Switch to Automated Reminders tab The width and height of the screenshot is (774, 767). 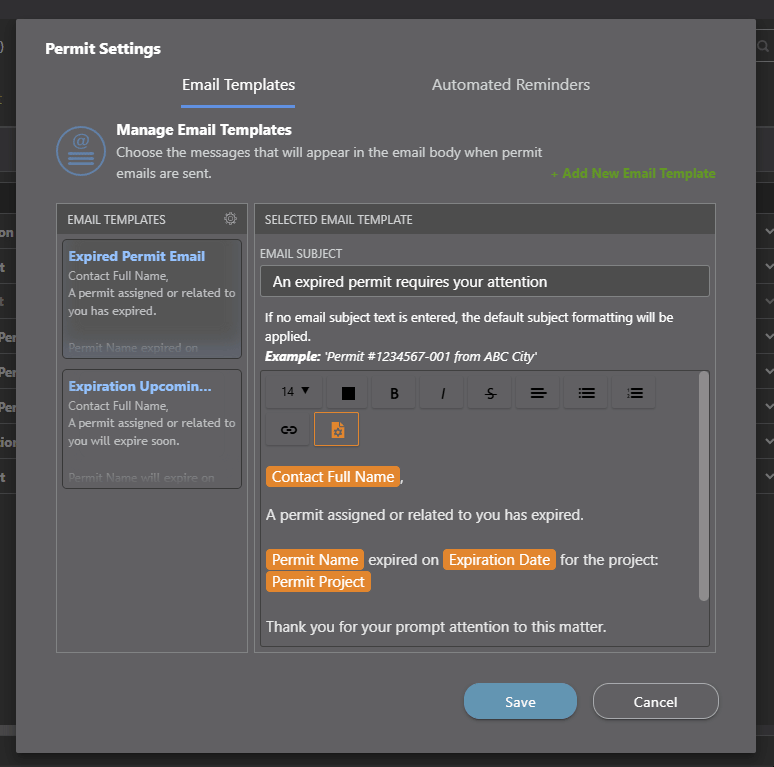(511, 85)
